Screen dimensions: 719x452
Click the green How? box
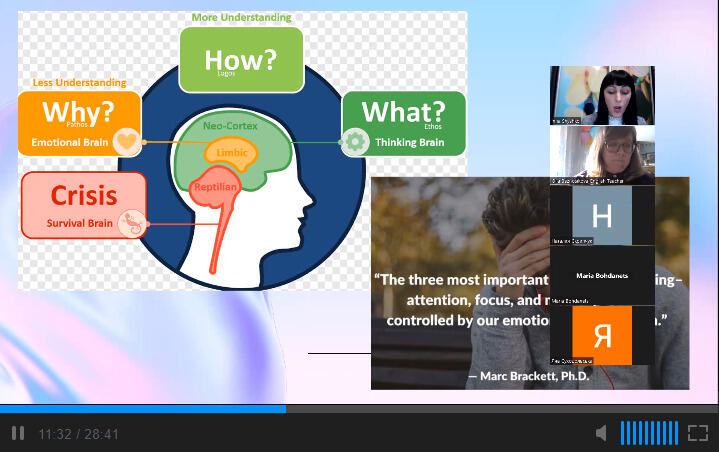(x=241, y=60)
